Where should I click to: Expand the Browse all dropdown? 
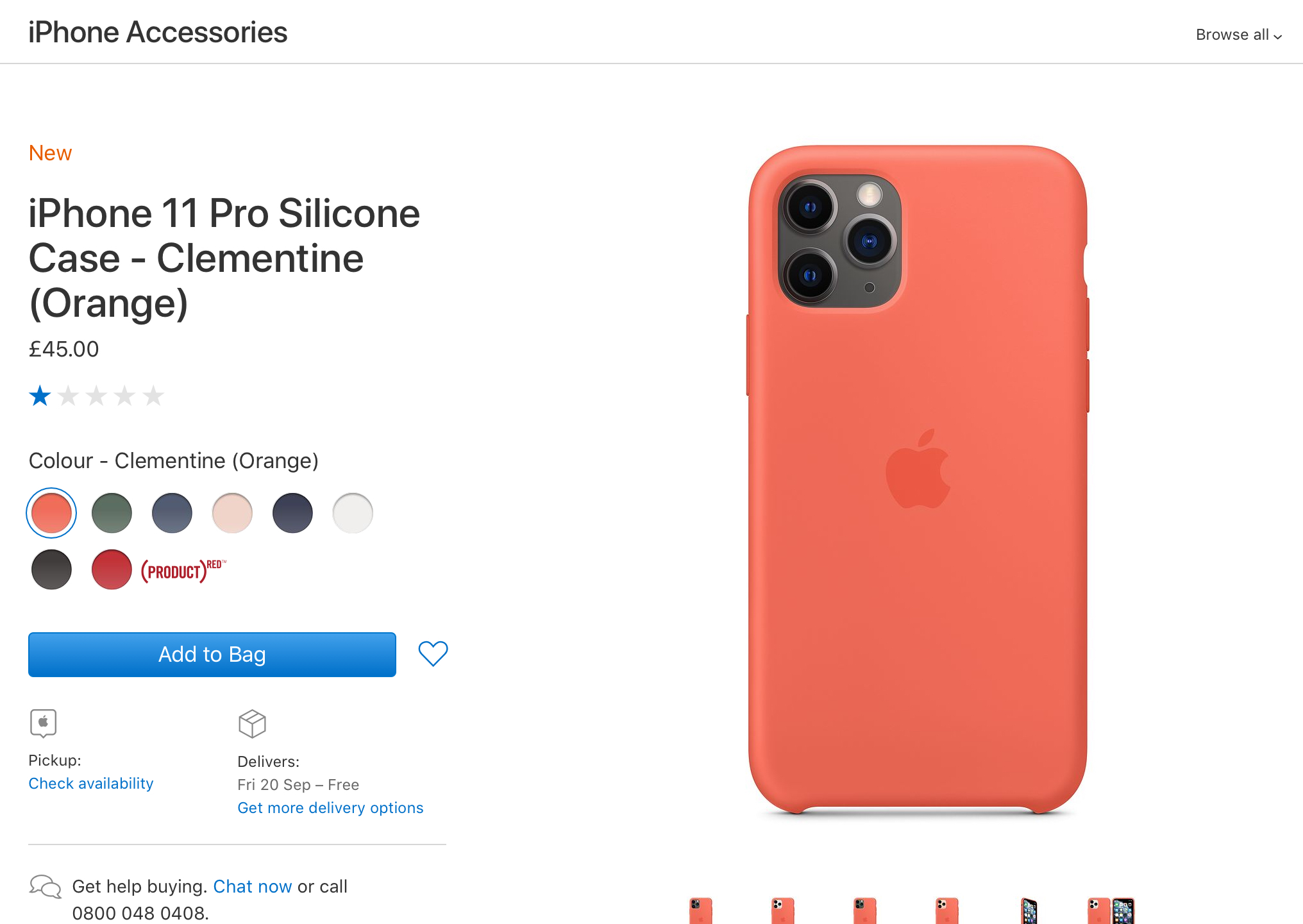coord(1238,35)
